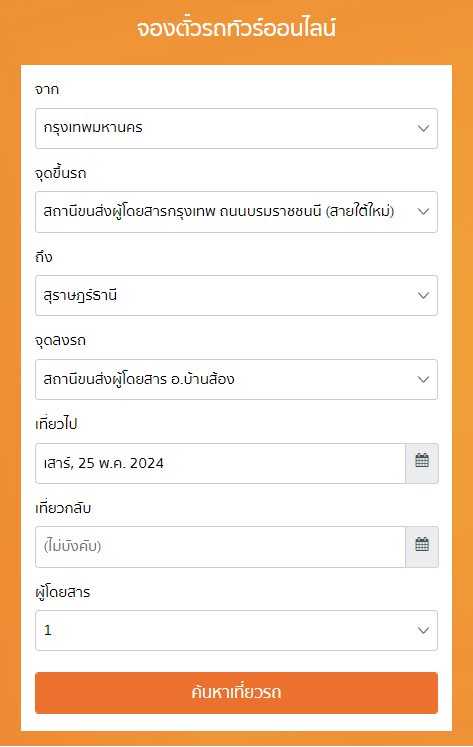Open the return date calendar icon
This screenshot has height=747, width=473.
(x=422, y=546)
